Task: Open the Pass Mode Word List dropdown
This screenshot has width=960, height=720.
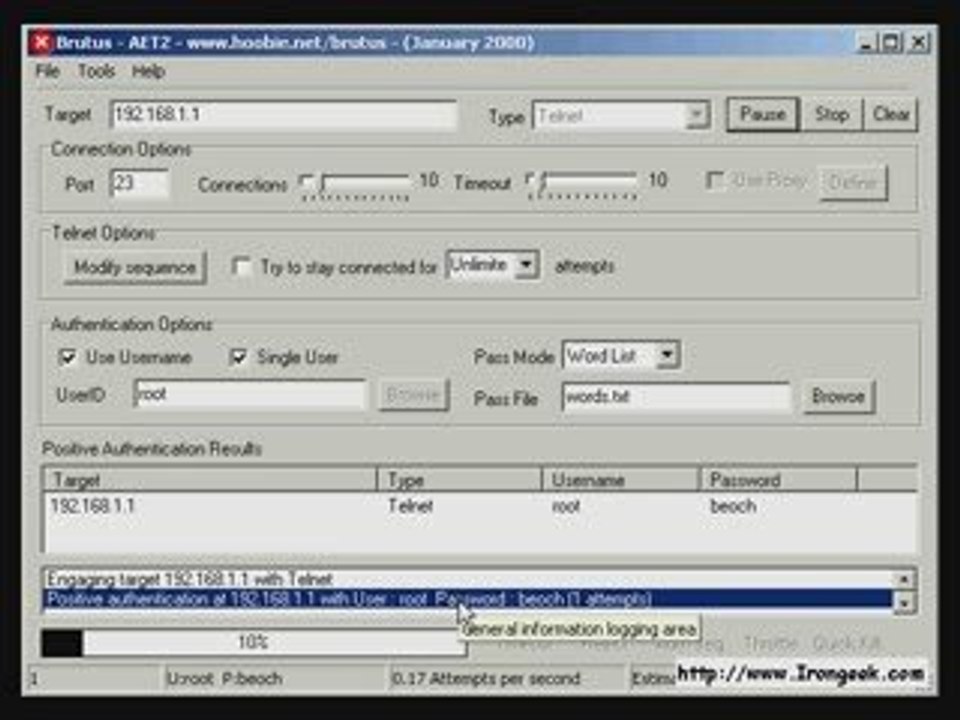Action: pos(621,356)
